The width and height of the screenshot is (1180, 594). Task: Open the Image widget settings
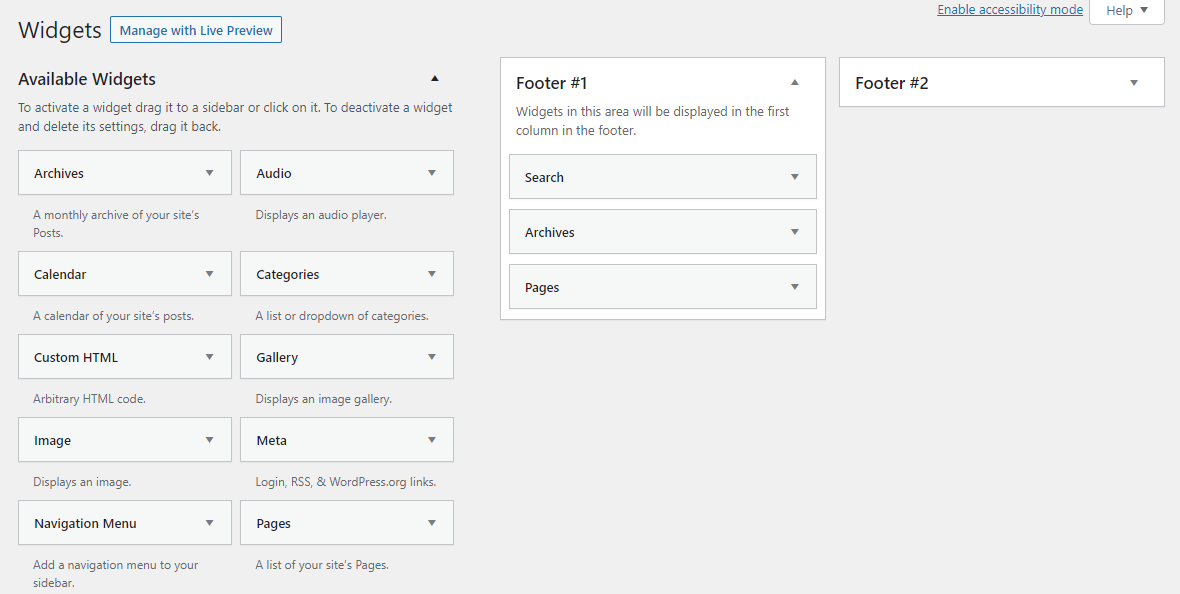tap(210, 439)
